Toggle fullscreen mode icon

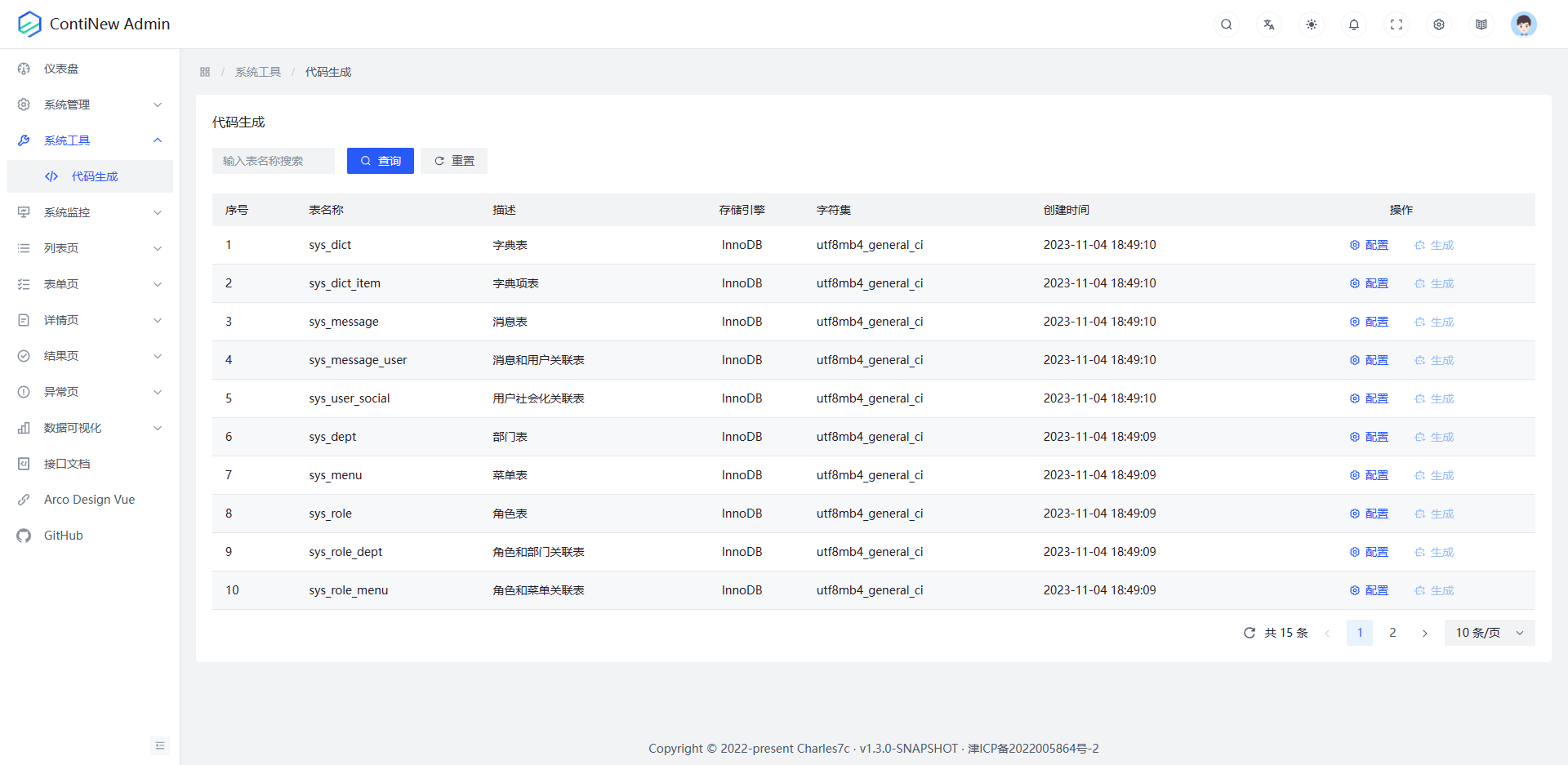click(1396, 24)
